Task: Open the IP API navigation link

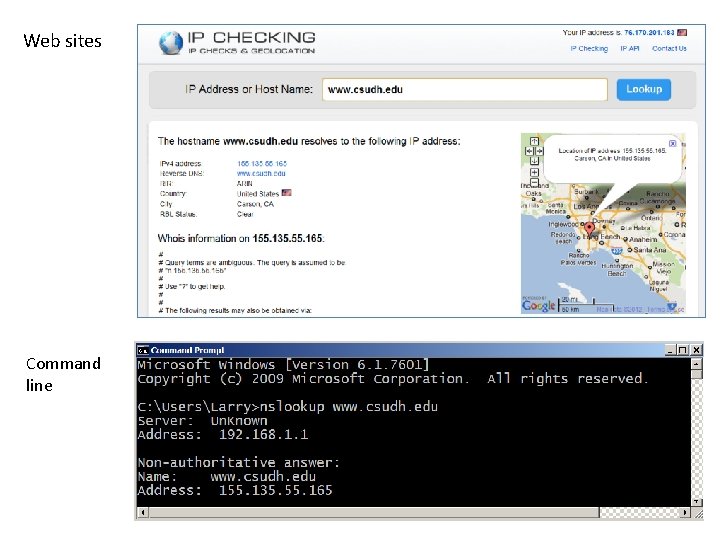Action: coord(630,49)
